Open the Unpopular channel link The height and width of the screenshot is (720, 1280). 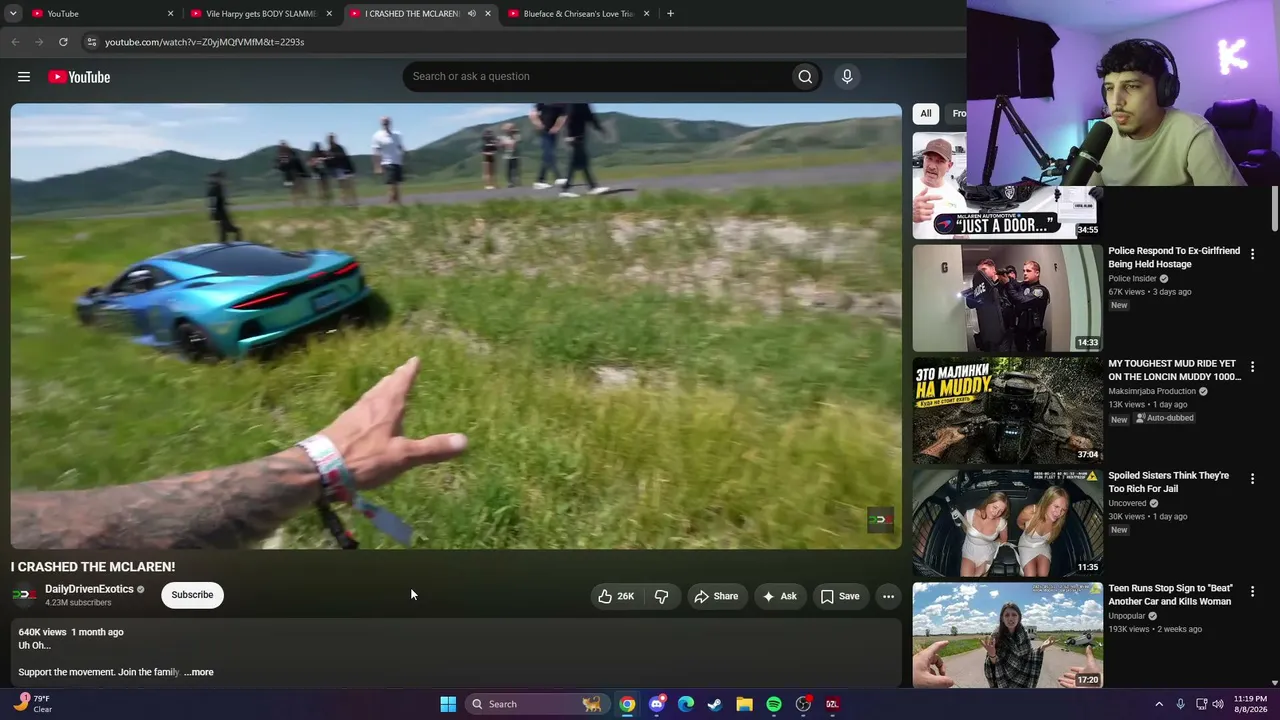[1126, 616]
